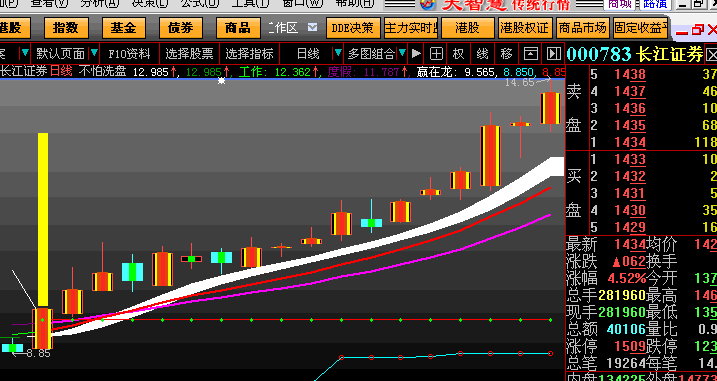Click the grid plus icon in chart toolbar
717x381 pixels.
point(436,54)
